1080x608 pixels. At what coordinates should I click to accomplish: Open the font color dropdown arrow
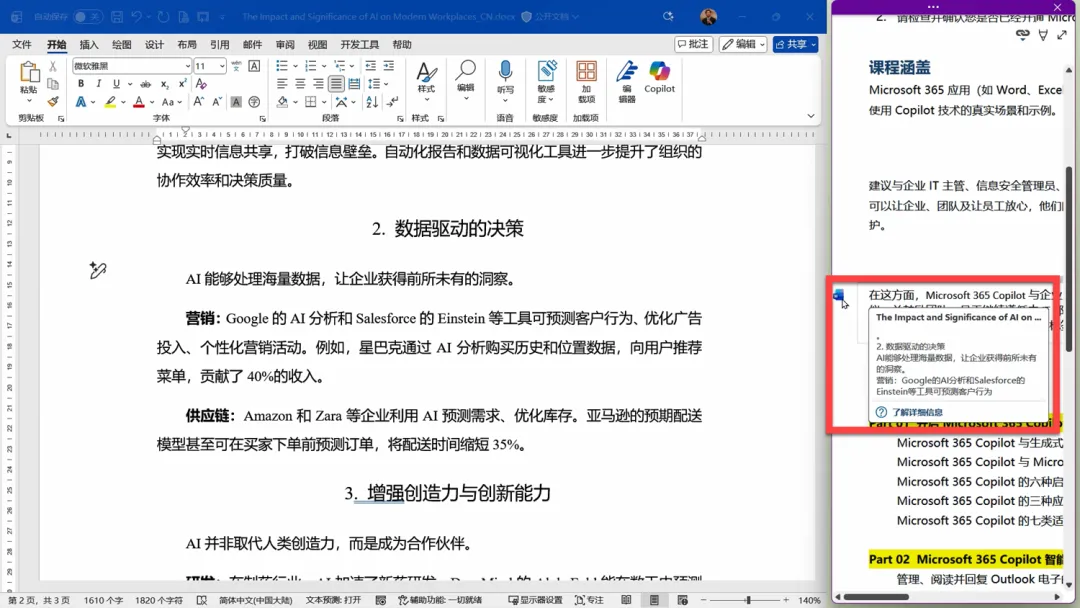point(152,102)
